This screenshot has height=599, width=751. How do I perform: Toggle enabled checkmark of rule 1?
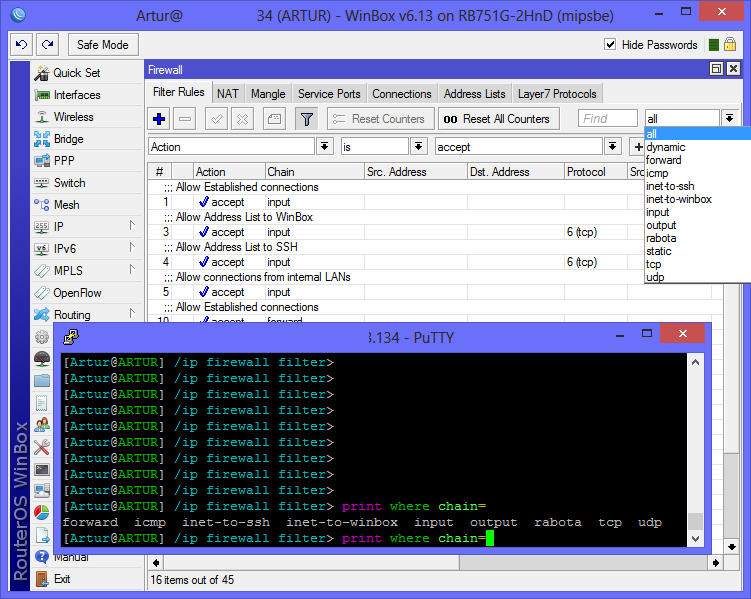(x=204, y=202)
